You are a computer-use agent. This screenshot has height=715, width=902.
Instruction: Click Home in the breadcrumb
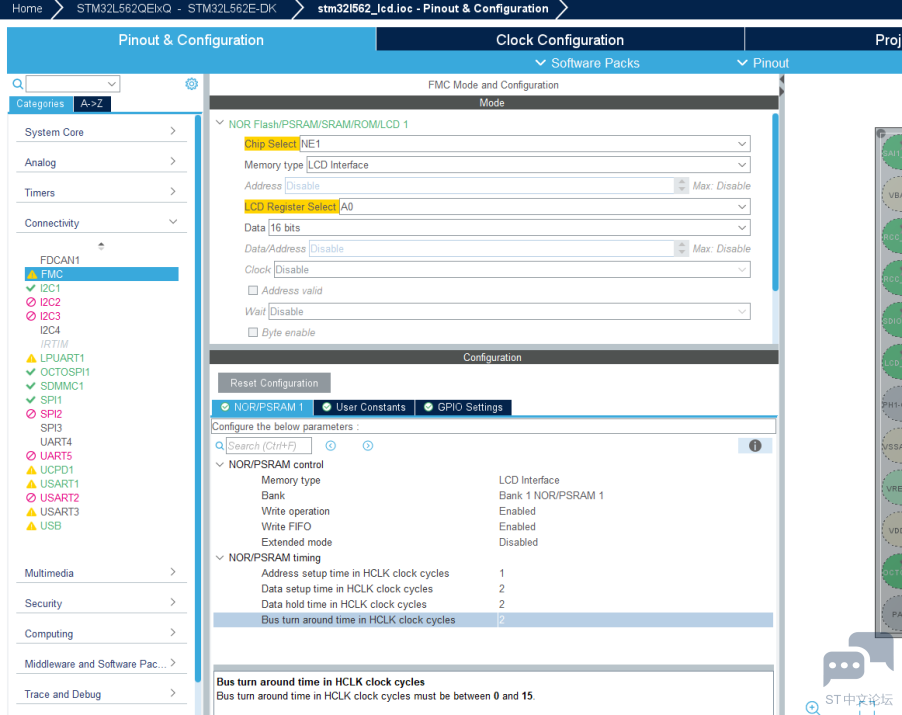click(27, 9)
